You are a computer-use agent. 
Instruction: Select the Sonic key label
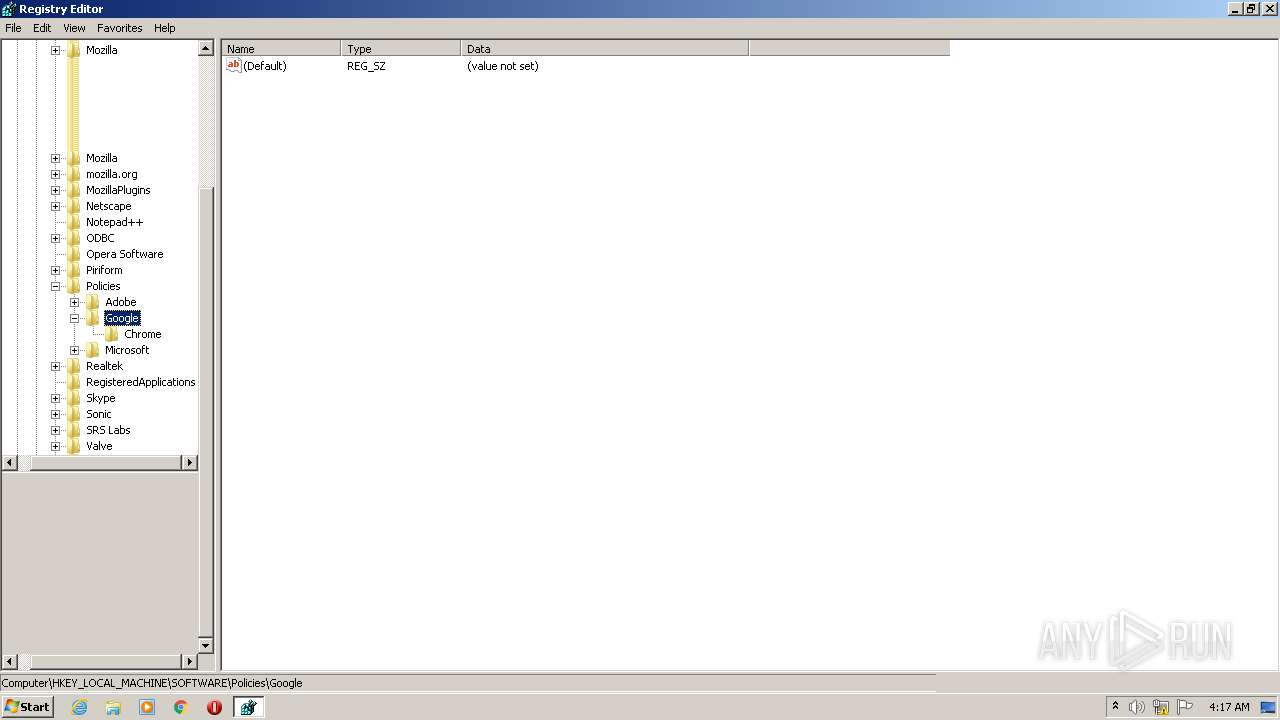(x=99, y=414)
